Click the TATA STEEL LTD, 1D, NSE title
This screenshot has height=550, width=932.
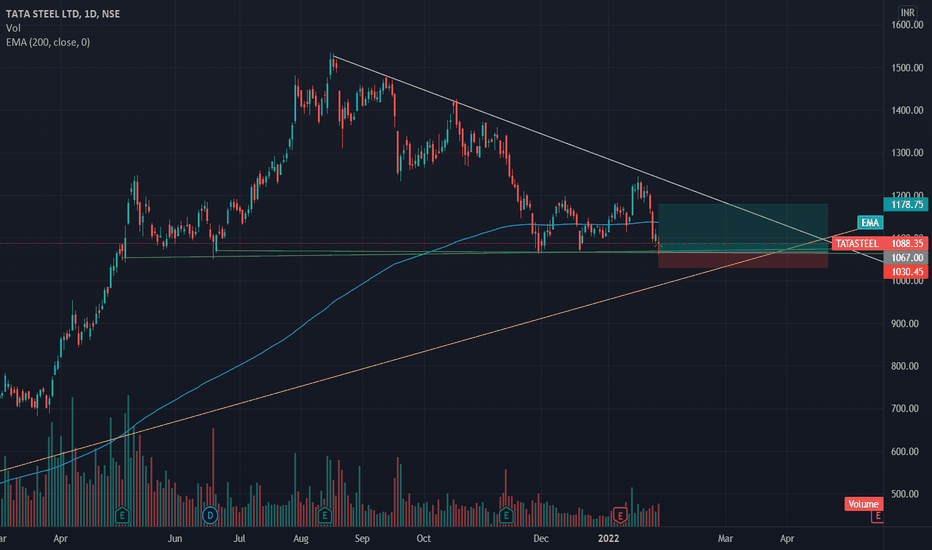coord(62,14)
